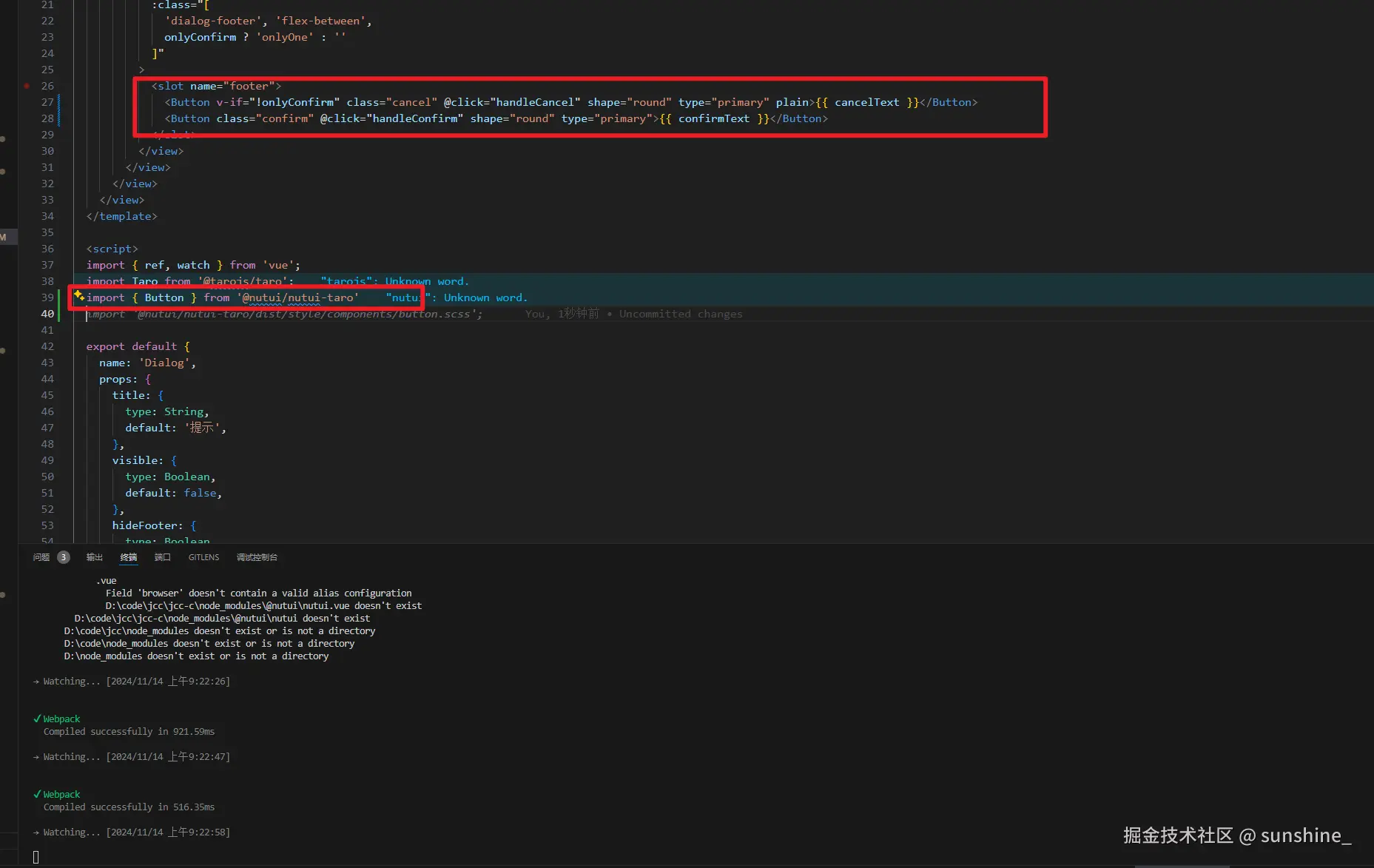
Task: Click the slot name="footer" tag
Action: [216, 86]
